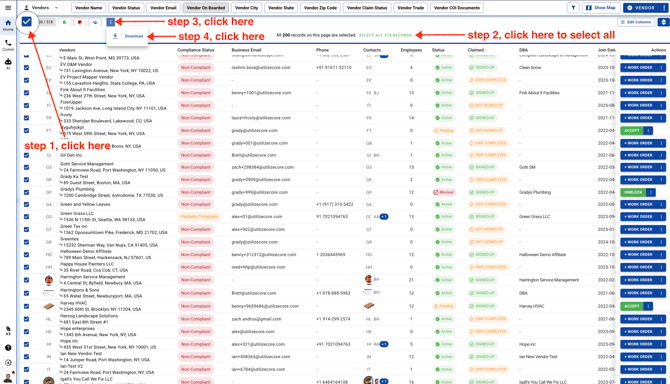Click the GS avatar of Gotti Service Management

tap(49, 167)
